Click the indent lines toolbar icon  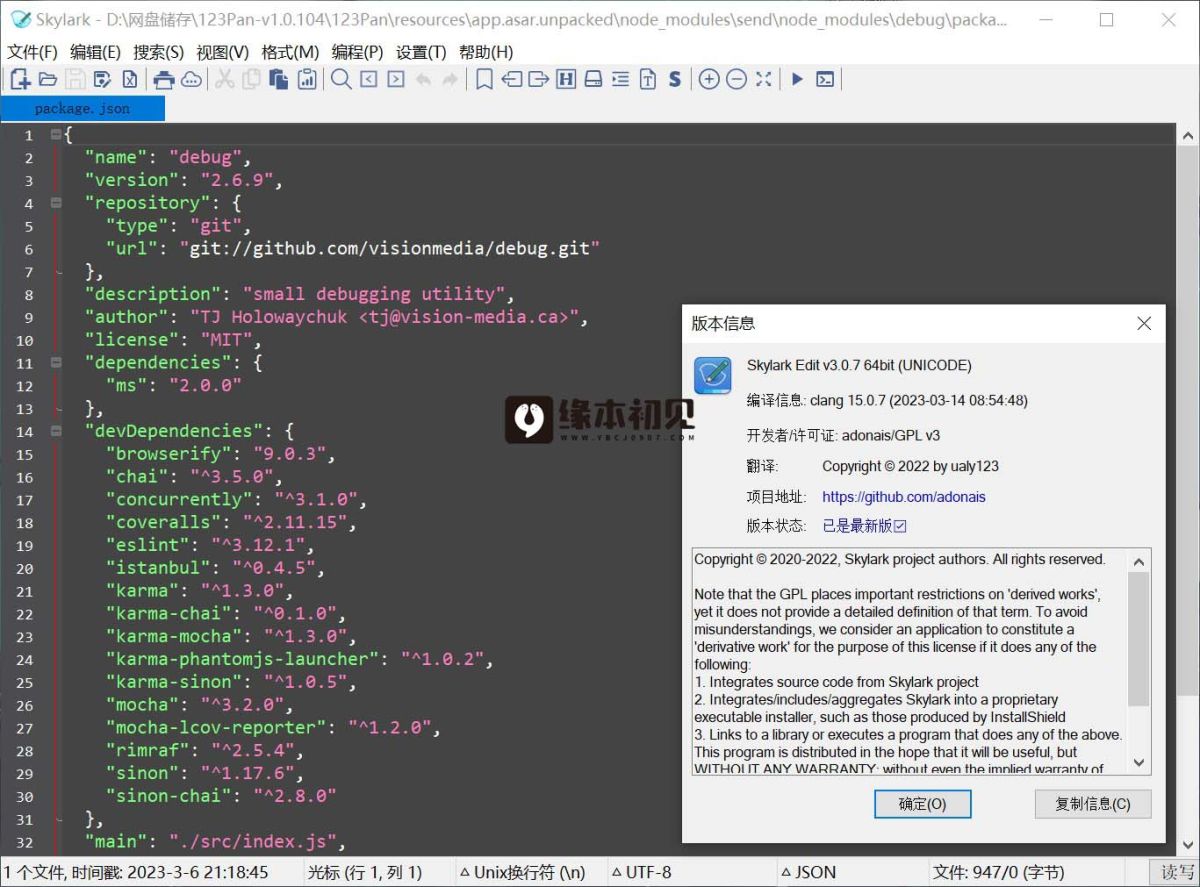[x=620, y=80]
